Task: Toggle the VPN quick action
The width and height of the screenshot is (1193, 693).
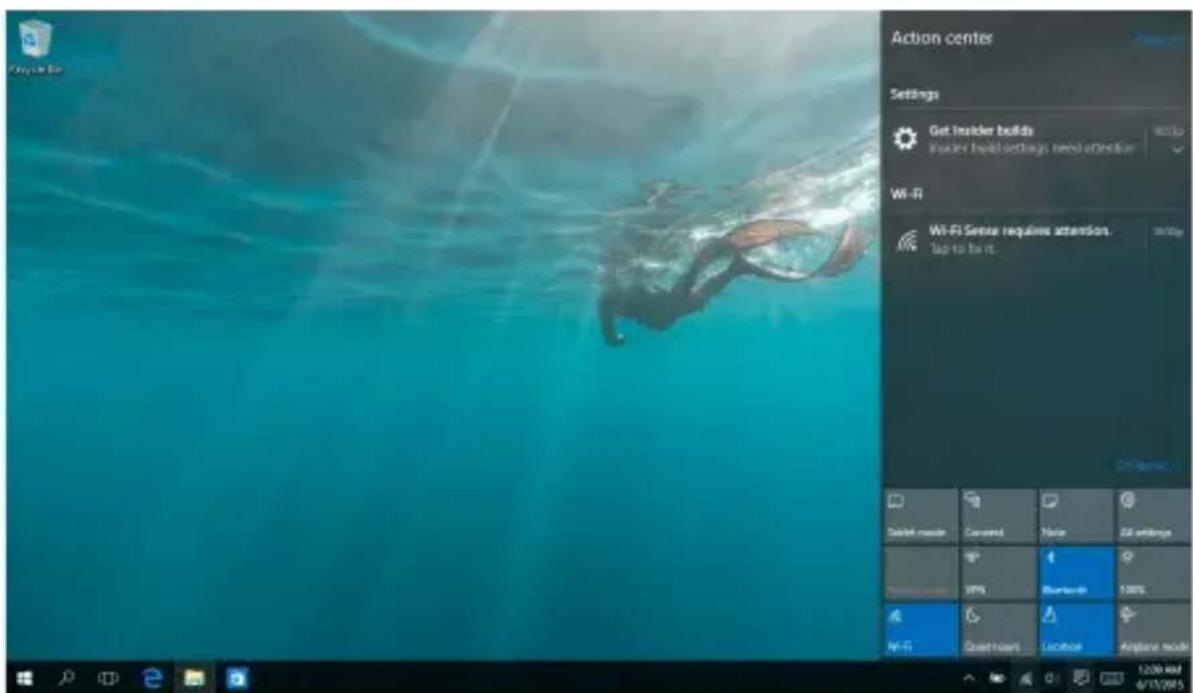Action: (x=997, y=573)
